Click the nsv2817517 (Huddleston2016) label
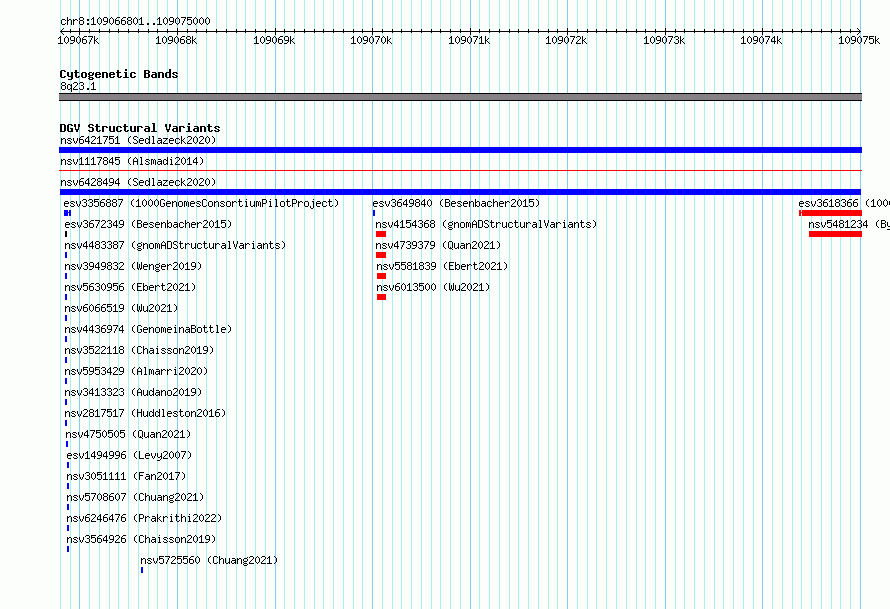 [x=145, y=413]
